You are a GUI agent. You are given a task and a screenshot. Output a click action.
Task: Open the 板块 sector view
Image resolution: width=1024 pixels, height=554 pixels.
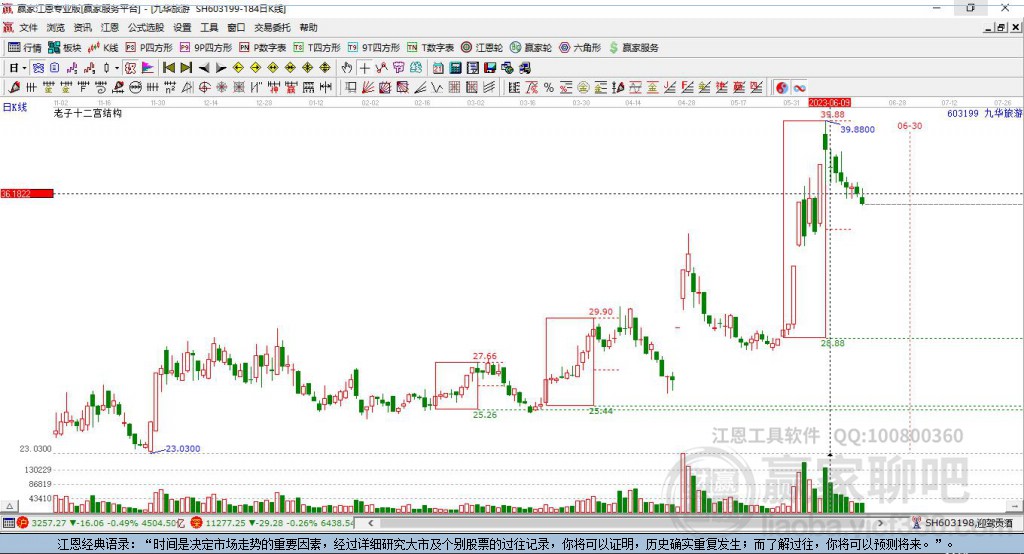pyautogui.click(x=65, y=48)
